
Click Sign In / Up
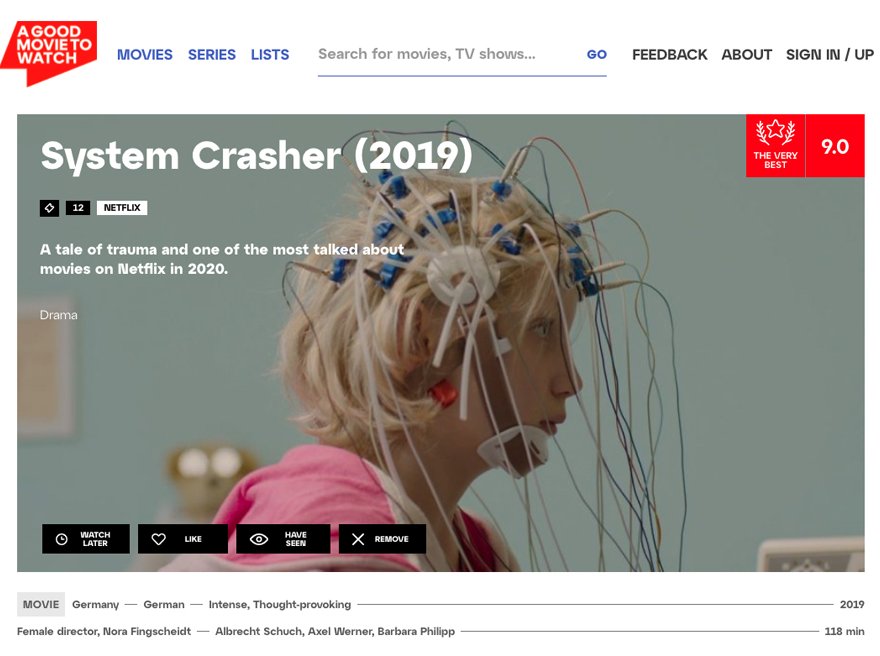click(x=829, y=54)
